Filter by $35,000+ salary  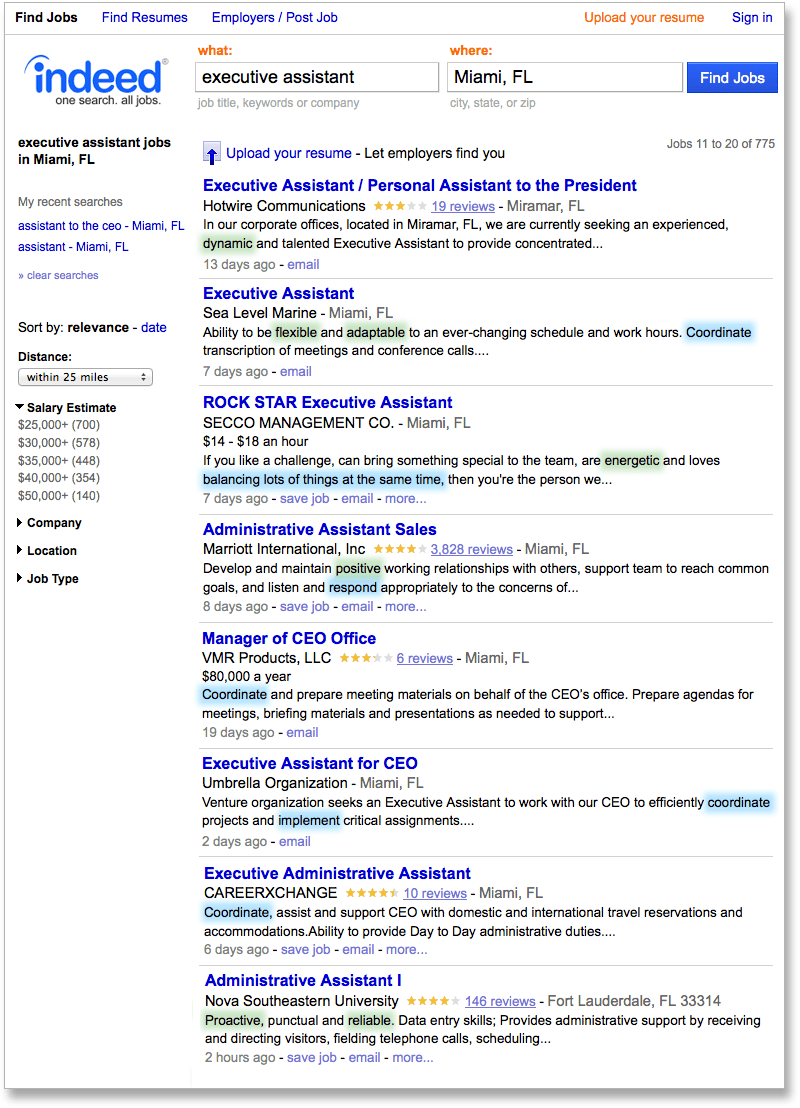tap(59, 461)
